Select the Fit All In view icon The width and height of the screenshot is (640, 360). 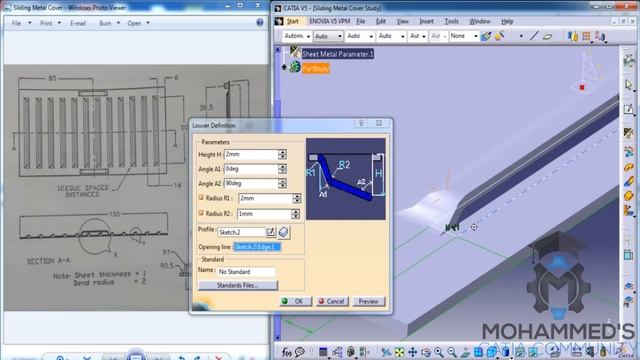(400, 352)
